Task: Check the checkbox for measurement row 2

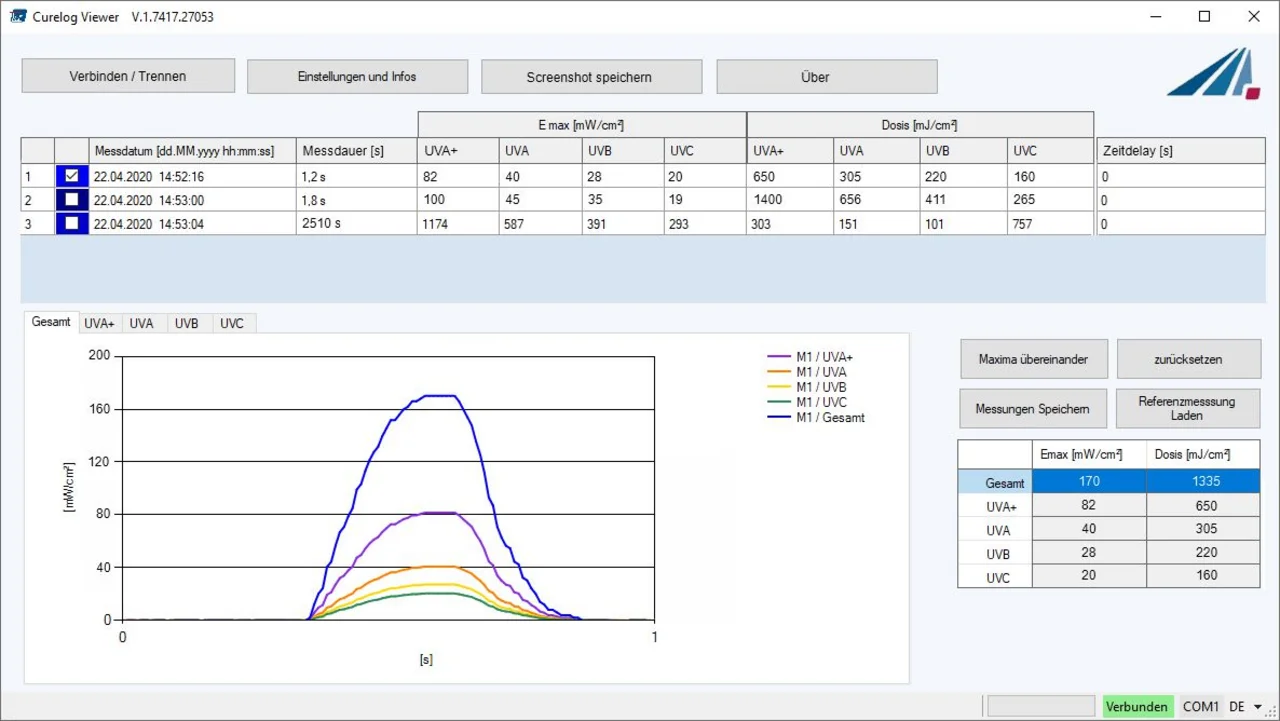Action: pyautogui.click(x=71, y=200)
